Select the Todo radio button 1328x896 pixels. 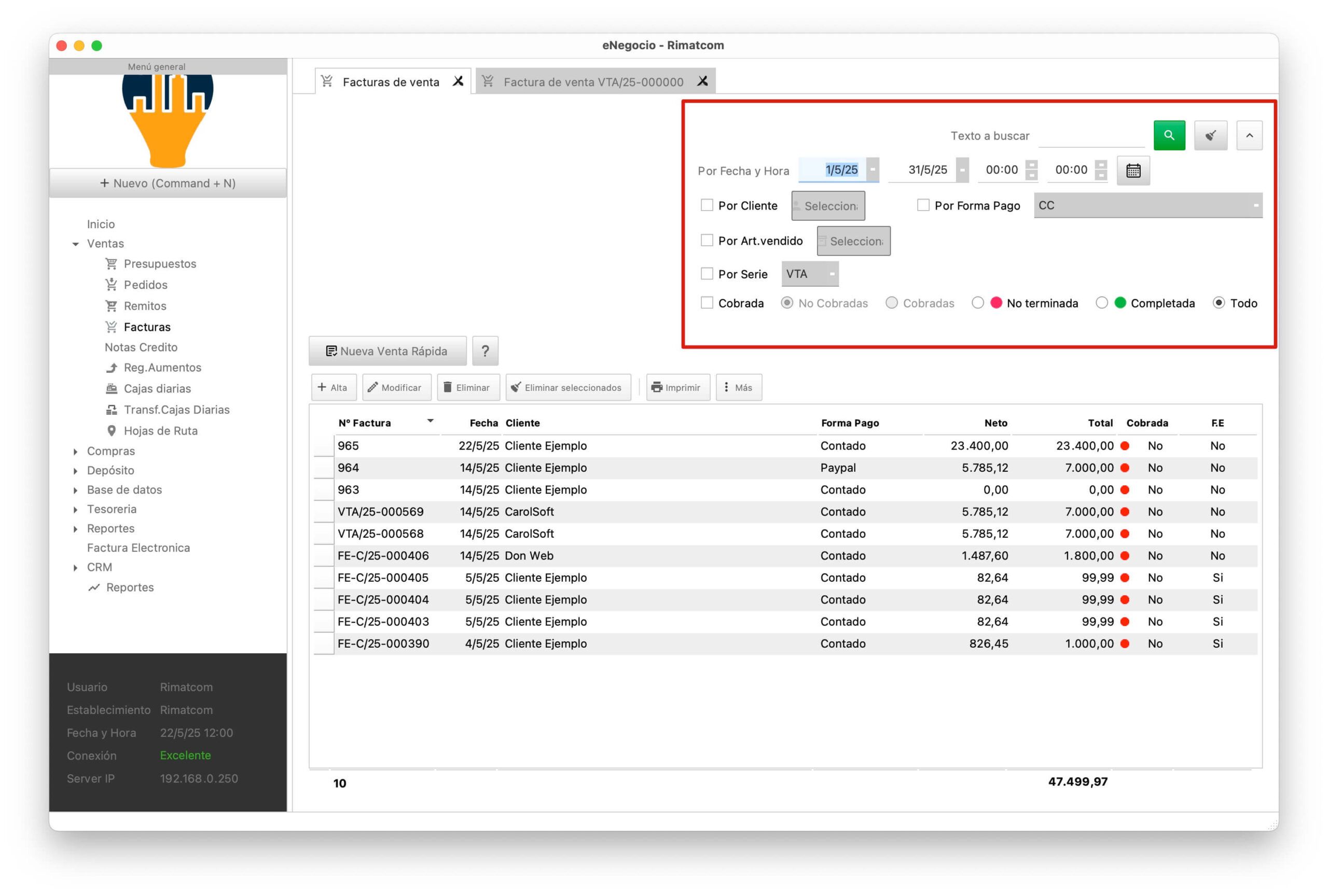click(x=1219, y=303)
